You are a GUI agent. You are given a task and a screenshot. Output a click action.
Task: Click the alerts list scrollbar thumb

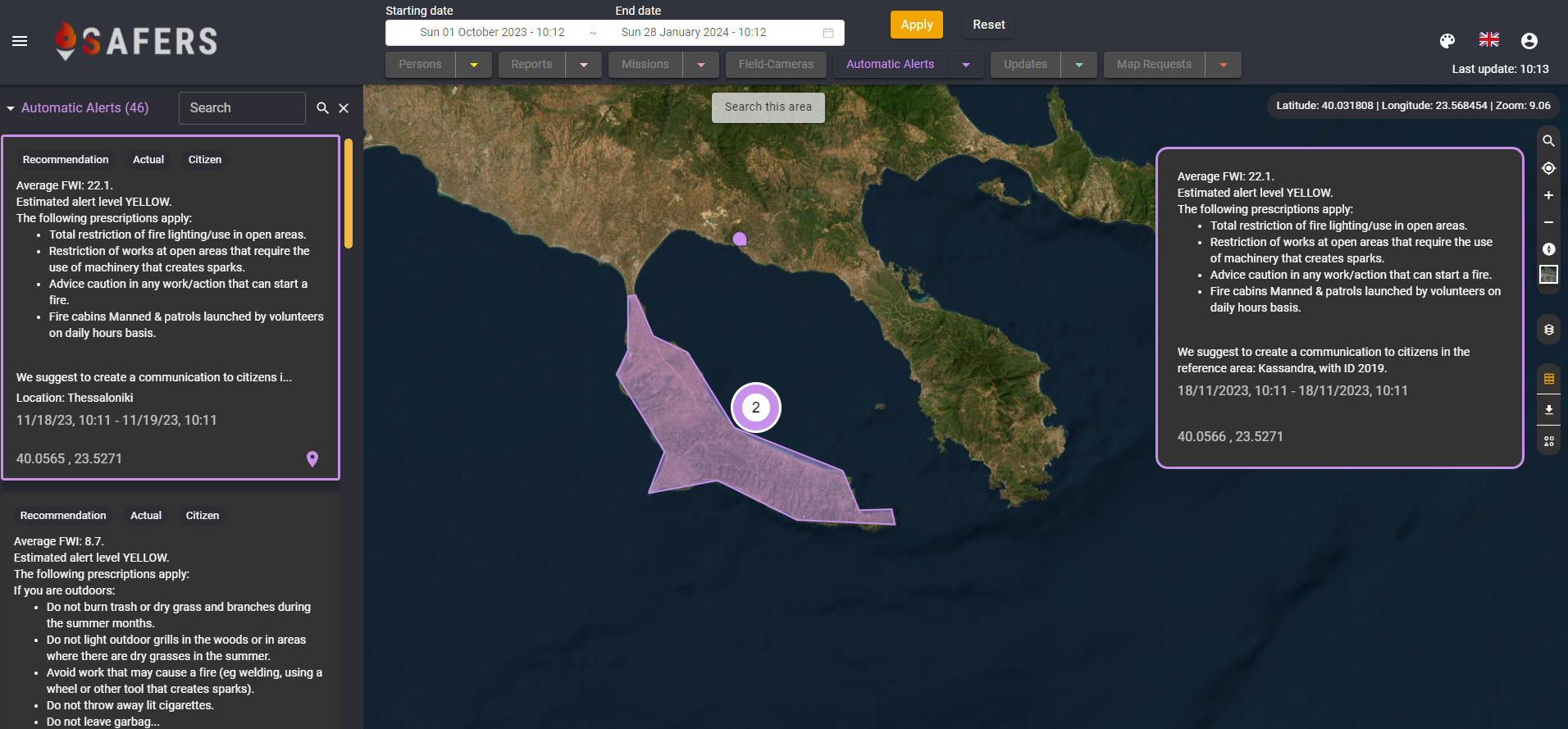349,194
